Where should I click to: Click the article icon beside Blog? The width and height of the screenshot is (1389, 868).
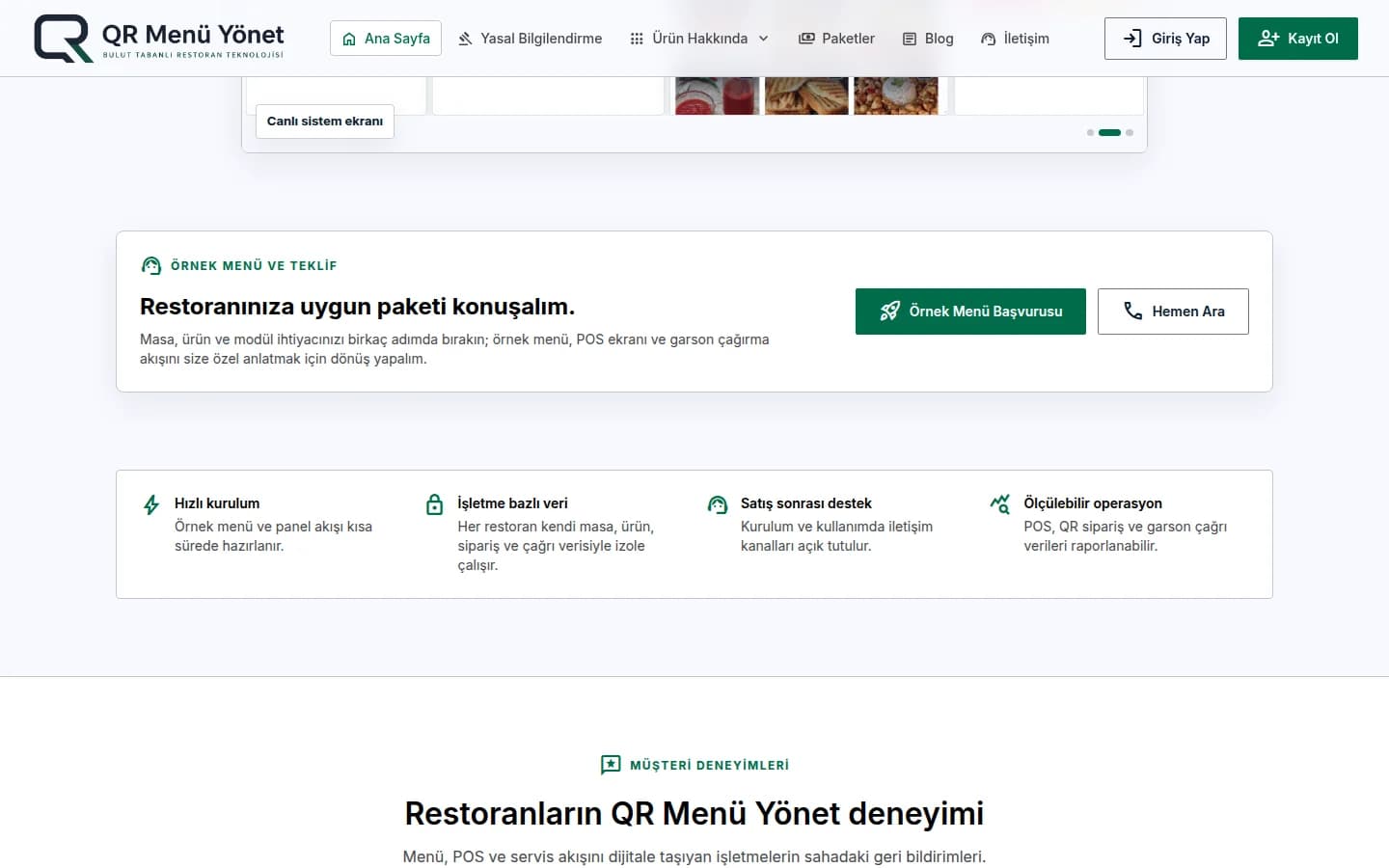point(910,39)
